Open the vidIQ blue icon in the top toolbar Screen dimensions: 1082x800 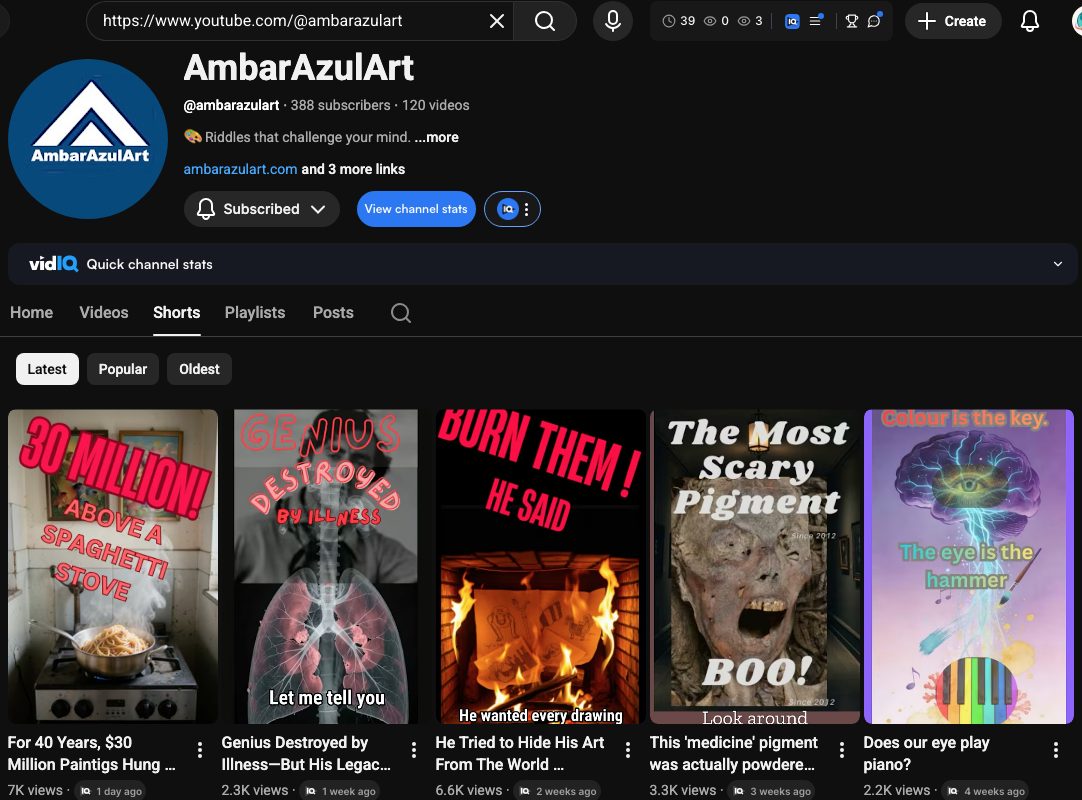click(792, 21)
